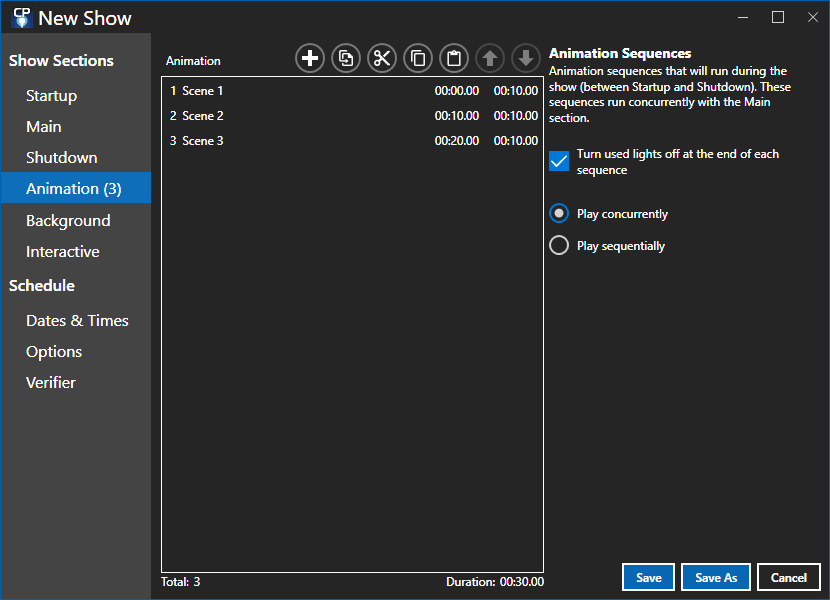
Task: Show the Interactive section
Action: point(76,252)
